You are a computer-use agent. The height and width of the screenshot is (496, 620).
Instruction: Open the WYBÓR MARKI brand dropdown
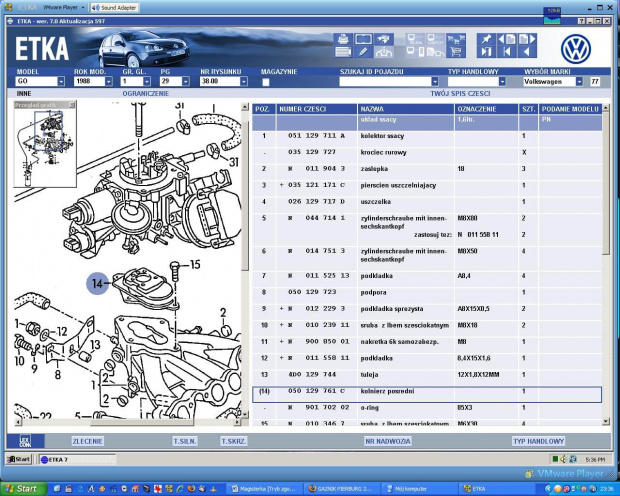(x=579, y=81)
